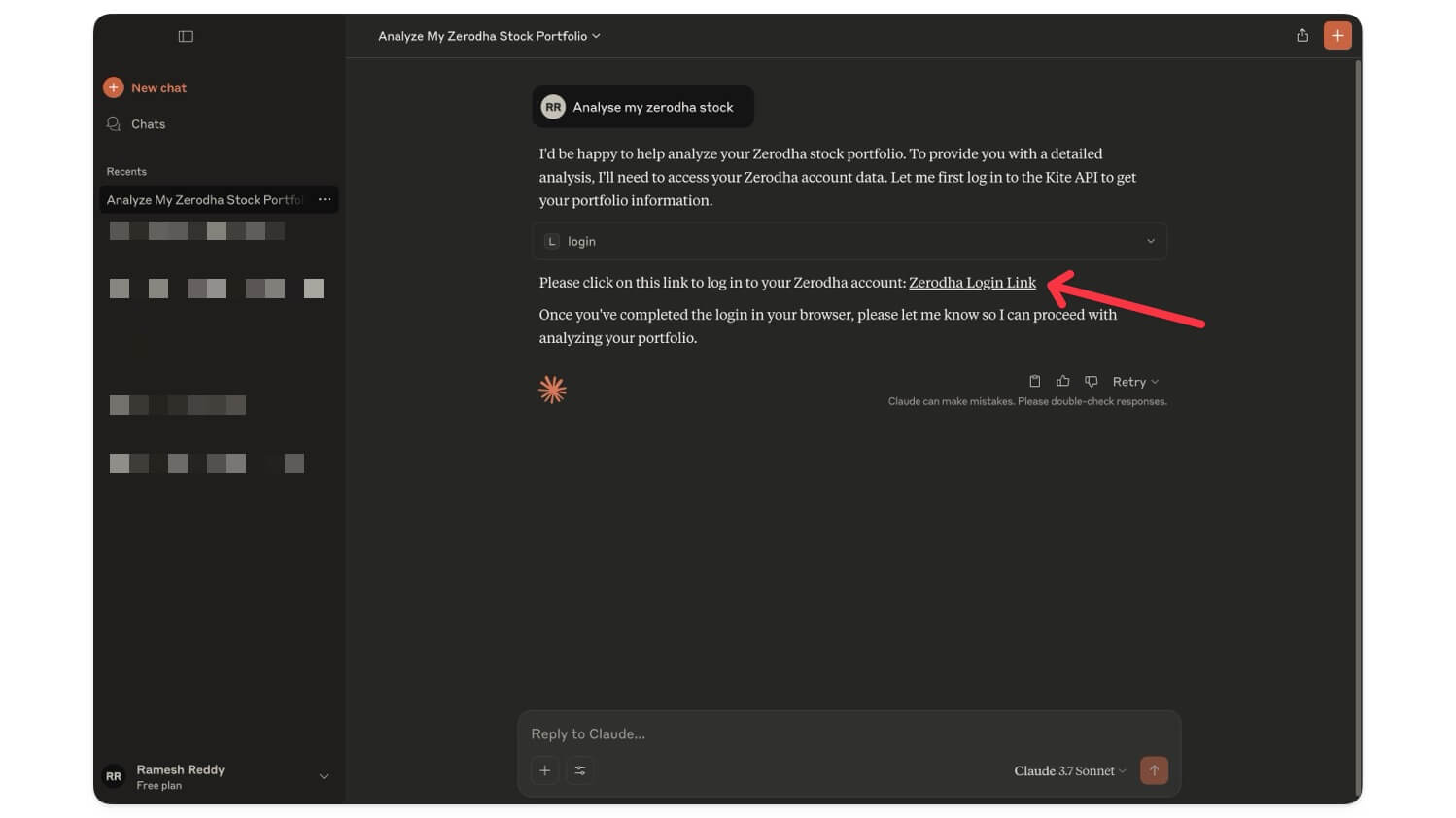The image size is (1456, 818).
Task: Click the send message arrow button
Action: pyautogui.click(x=1154, y=770)
